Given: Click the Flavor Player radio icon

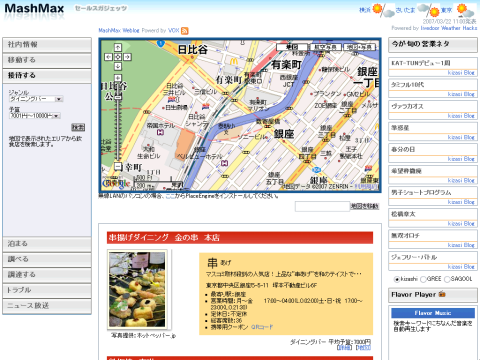Looking at the screenshot, I should [x=442, y=294].
